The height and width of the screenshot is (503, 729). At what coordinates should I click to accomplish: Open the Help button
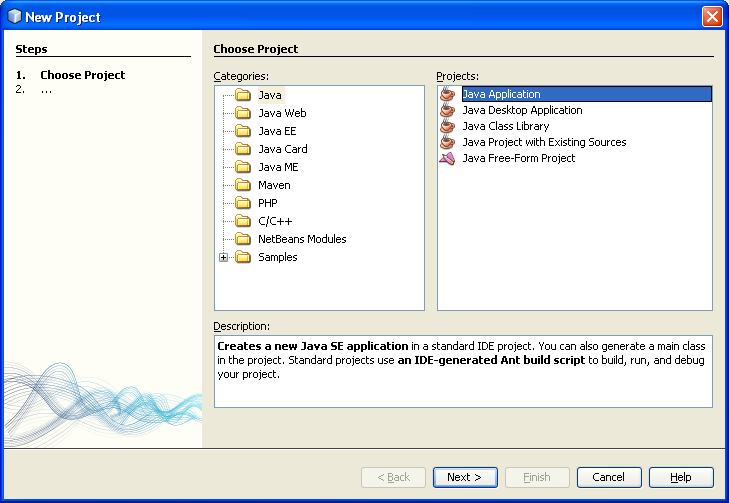click(x=681, y=477)
